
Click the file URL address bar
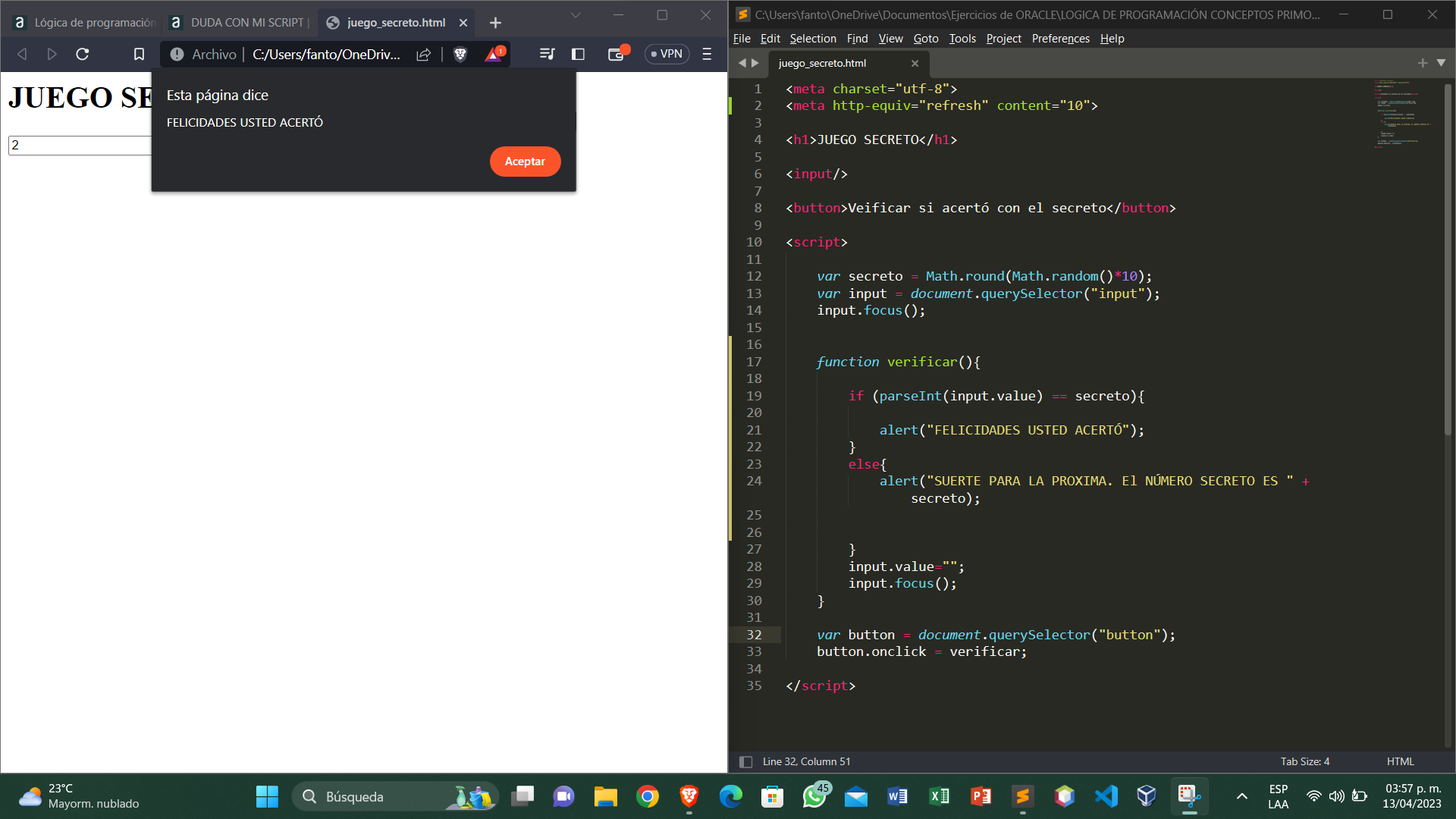point(326,54)
